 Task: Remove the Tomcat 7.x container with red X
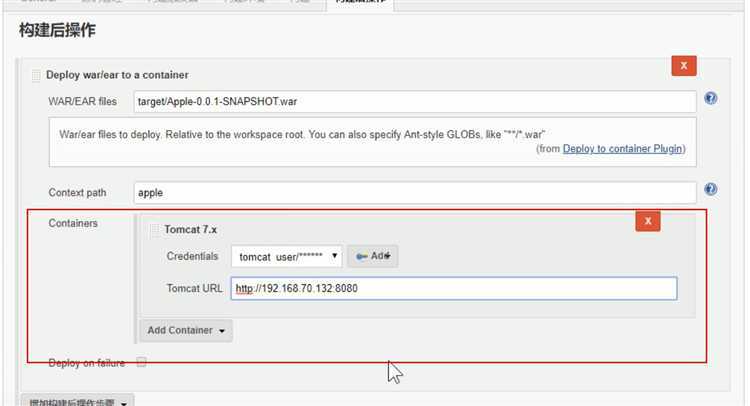point(648,221)
